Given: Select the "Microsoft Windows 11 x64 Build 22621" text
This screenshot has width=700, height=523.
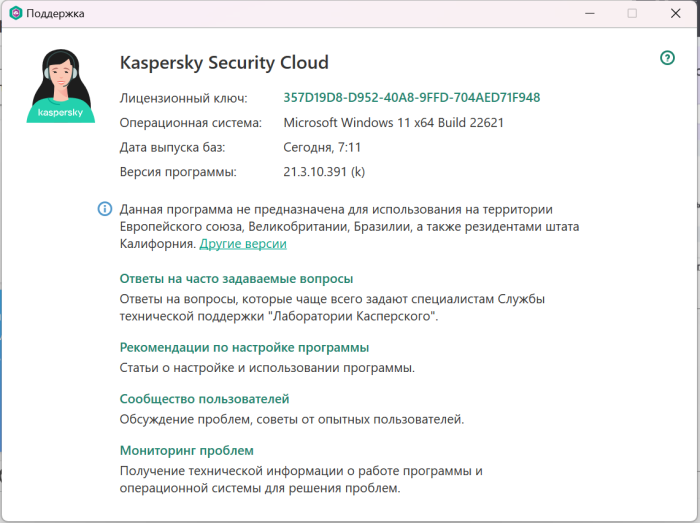Looking at the screenshot, I should click(393, 122).
